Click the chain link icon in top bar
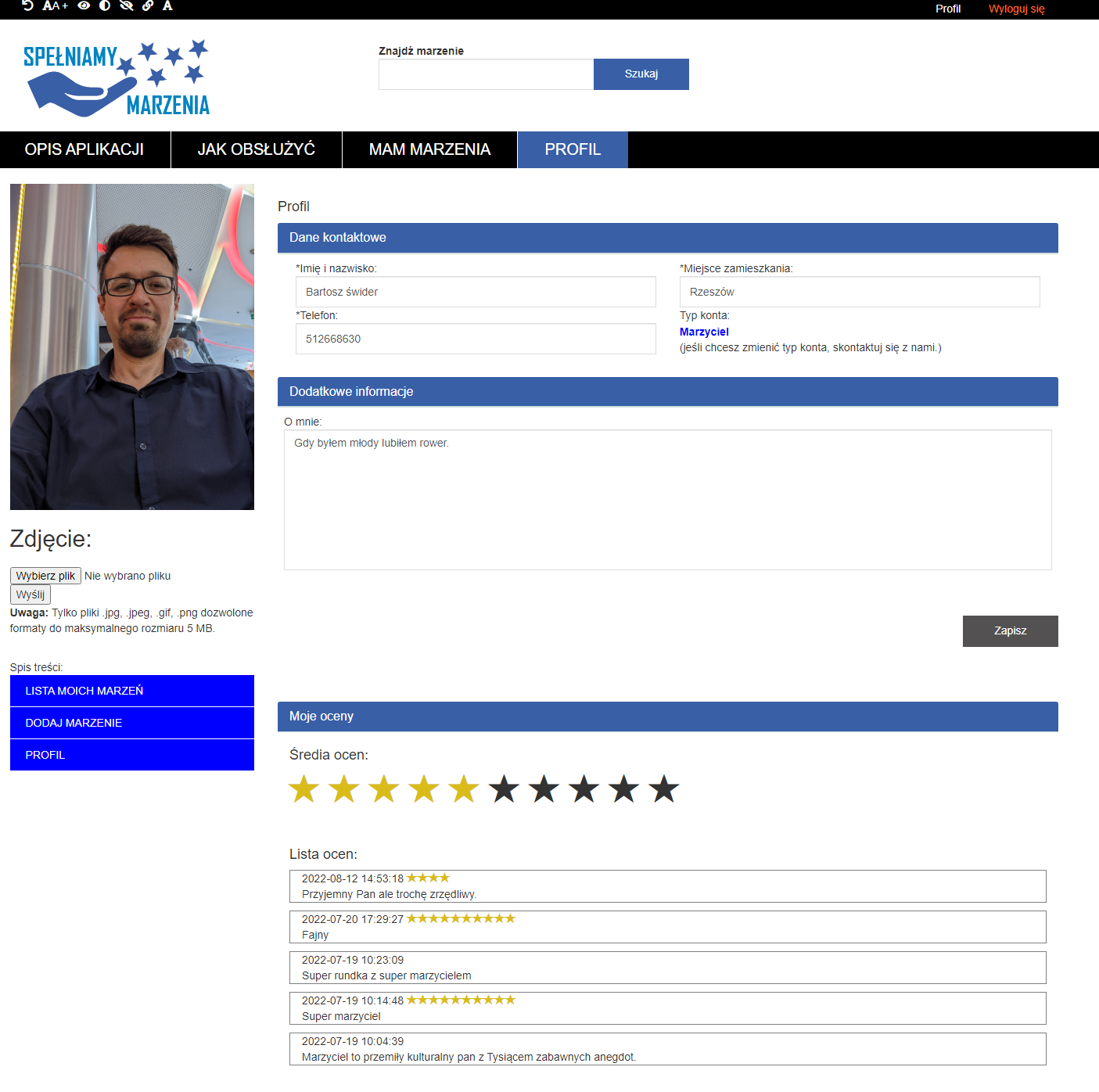The width and height of the screenshot is (1099, 1092). click(148, 5)
